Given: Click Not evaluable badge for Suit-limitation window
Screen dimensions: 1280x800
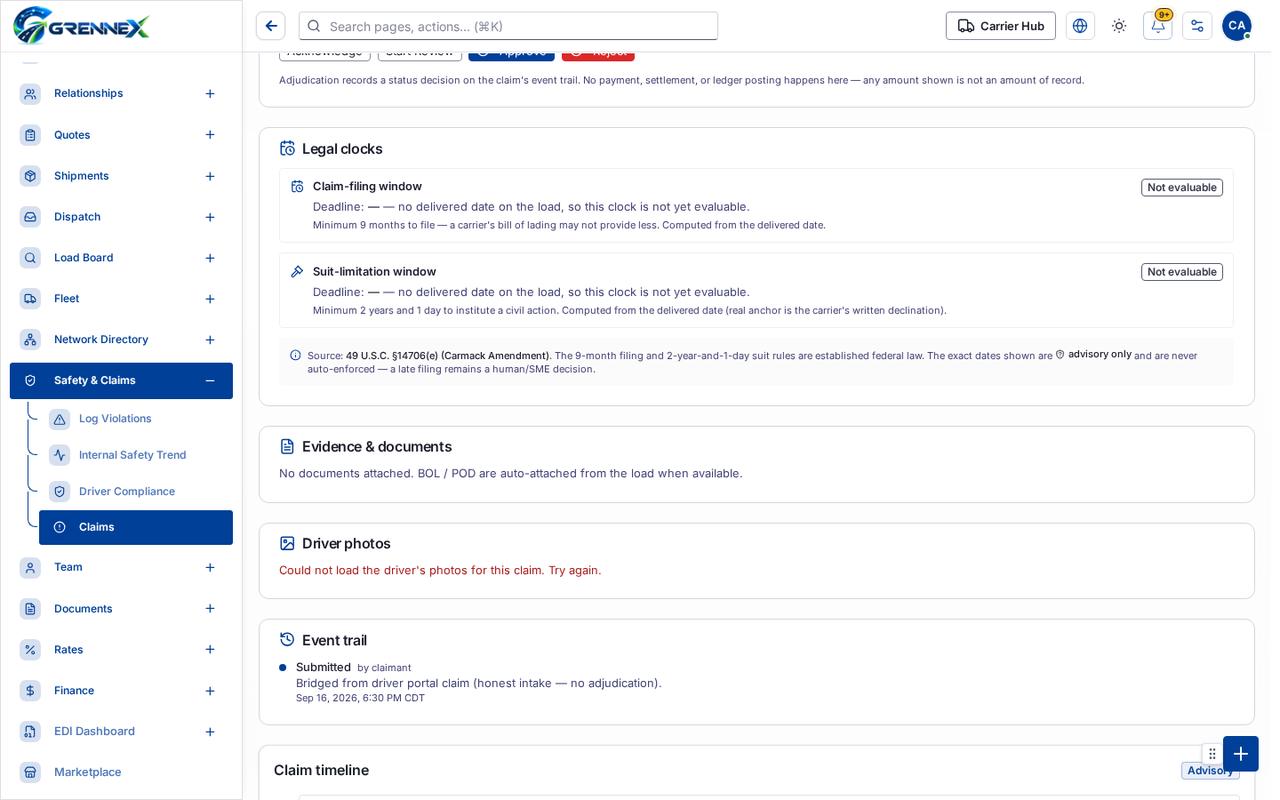Looking at the screenshot, I should 1182,272.
